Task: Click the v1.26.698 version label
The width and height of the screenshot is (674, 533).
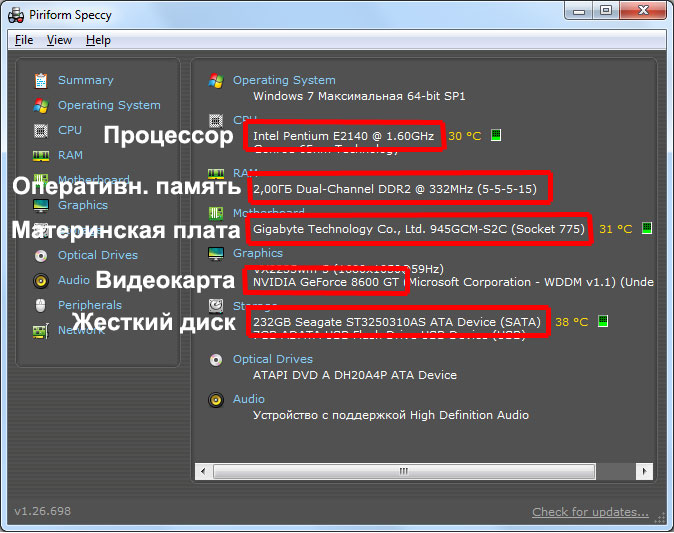Action: pos(43,511)
